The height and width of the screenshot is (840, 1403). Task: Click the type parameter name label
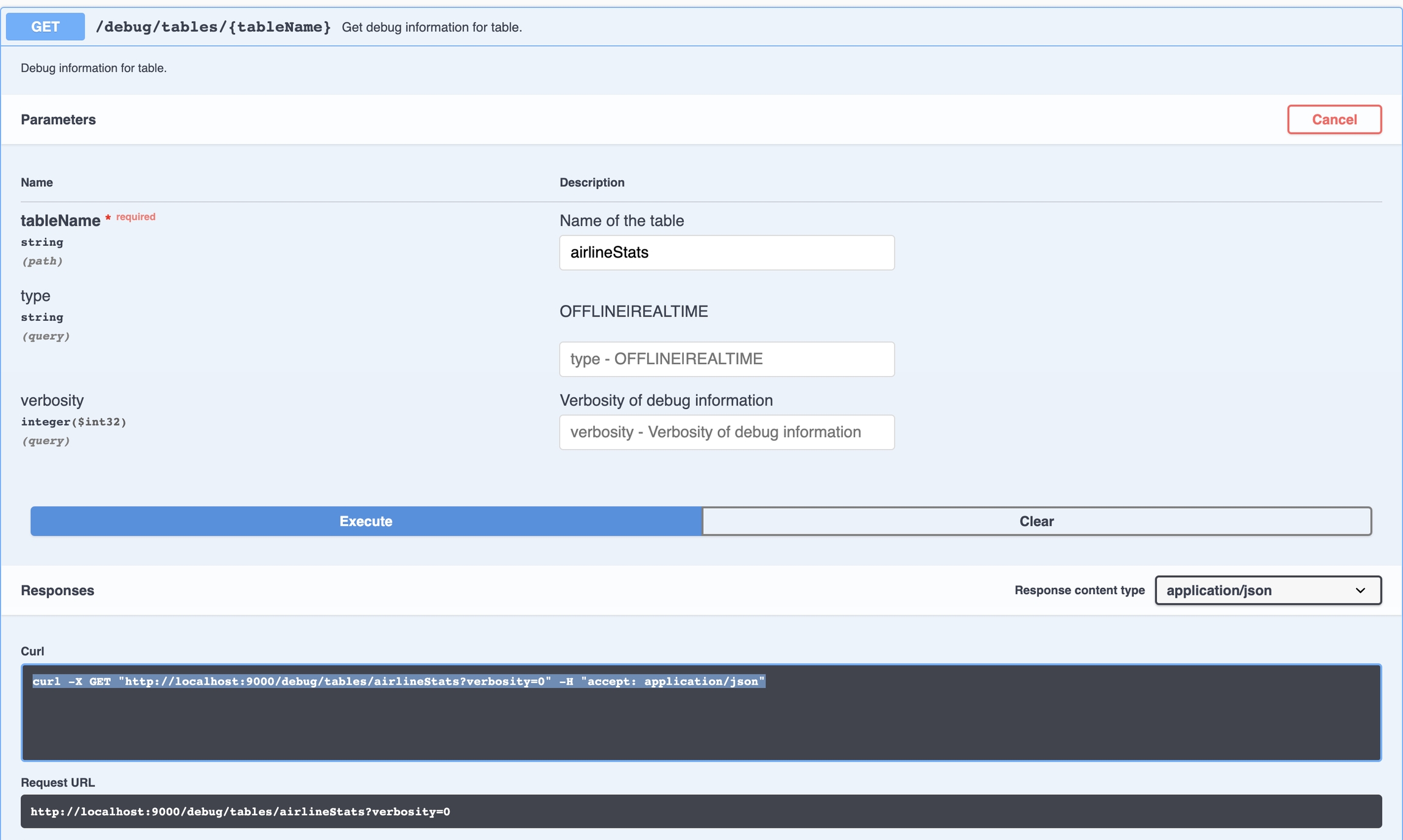(x=35, y=296)
